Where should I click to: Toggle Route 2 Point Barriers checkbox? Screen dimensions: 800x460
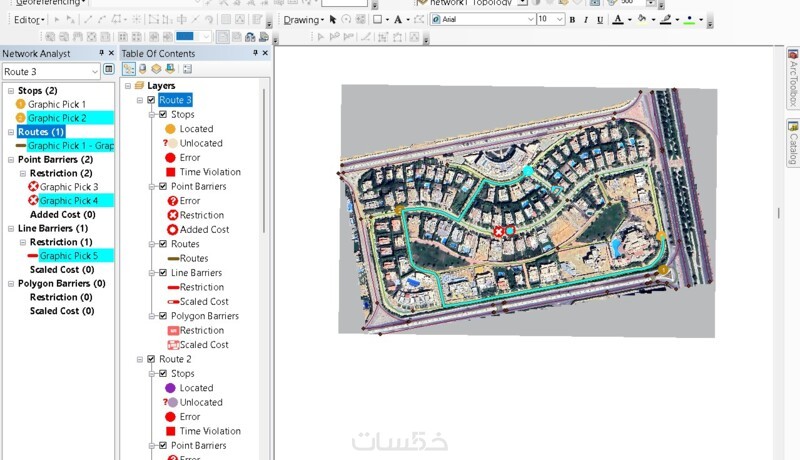(163, 445)
